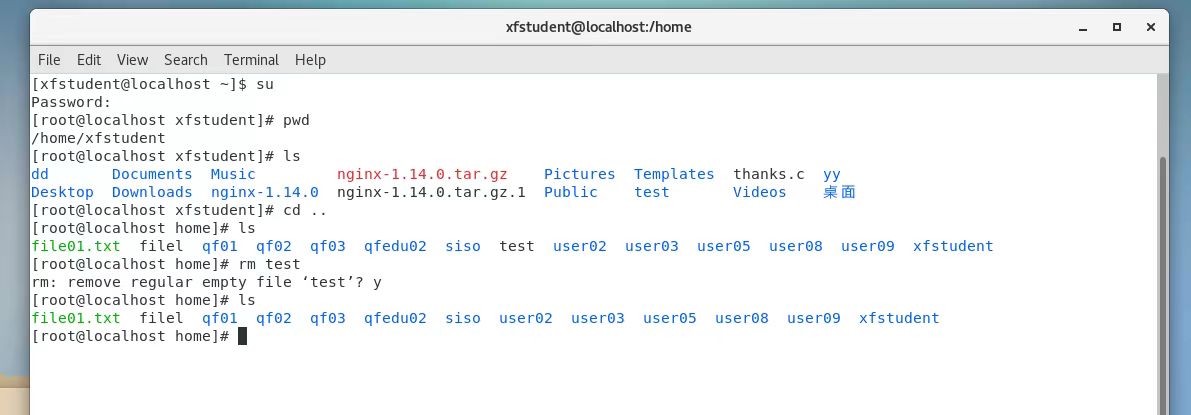Minimize the terminal window

[1082, 27]
